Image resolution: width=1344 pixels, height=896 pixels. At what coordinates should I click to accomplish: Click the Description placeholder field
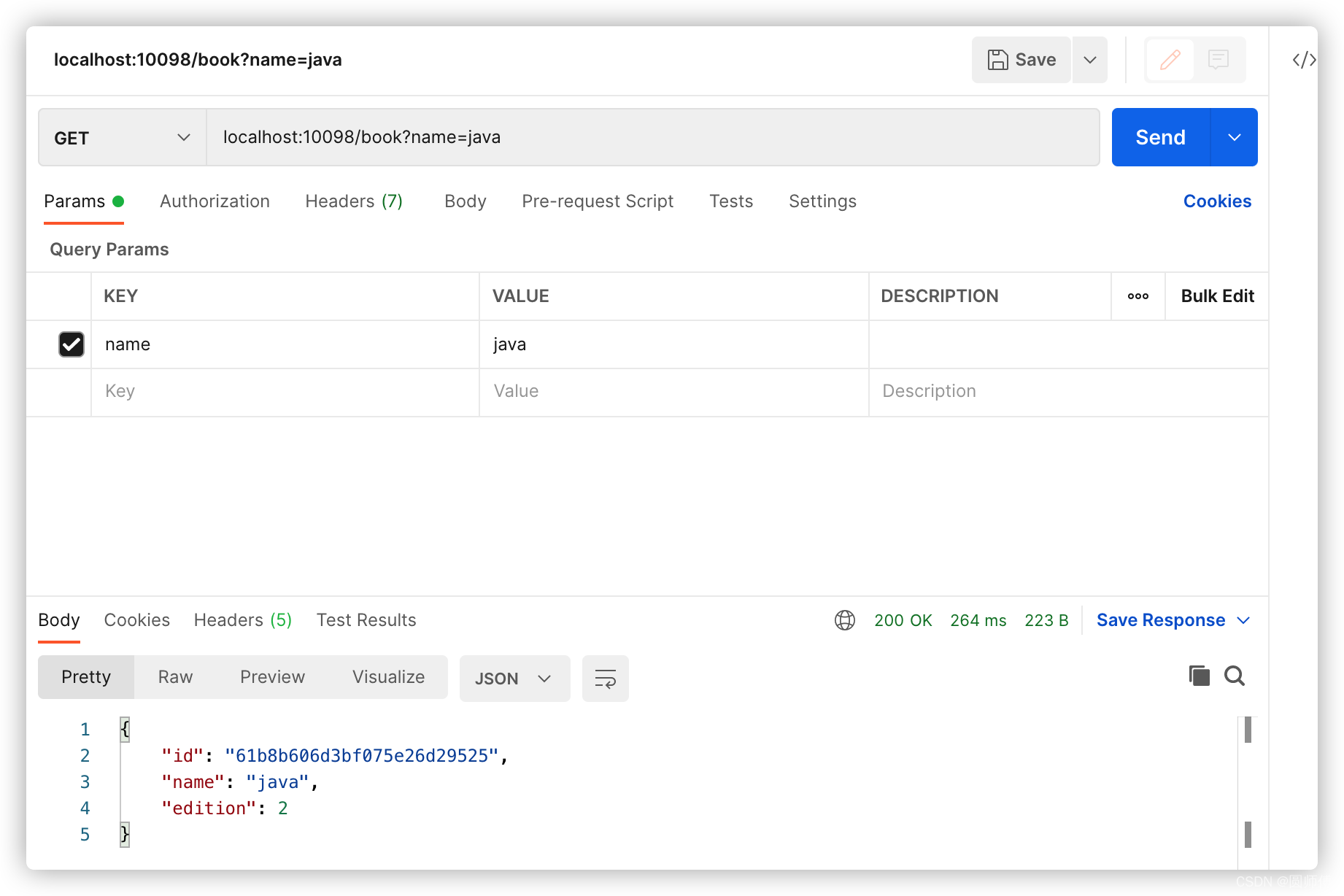pyautogui.click(x=1068, y=392)
